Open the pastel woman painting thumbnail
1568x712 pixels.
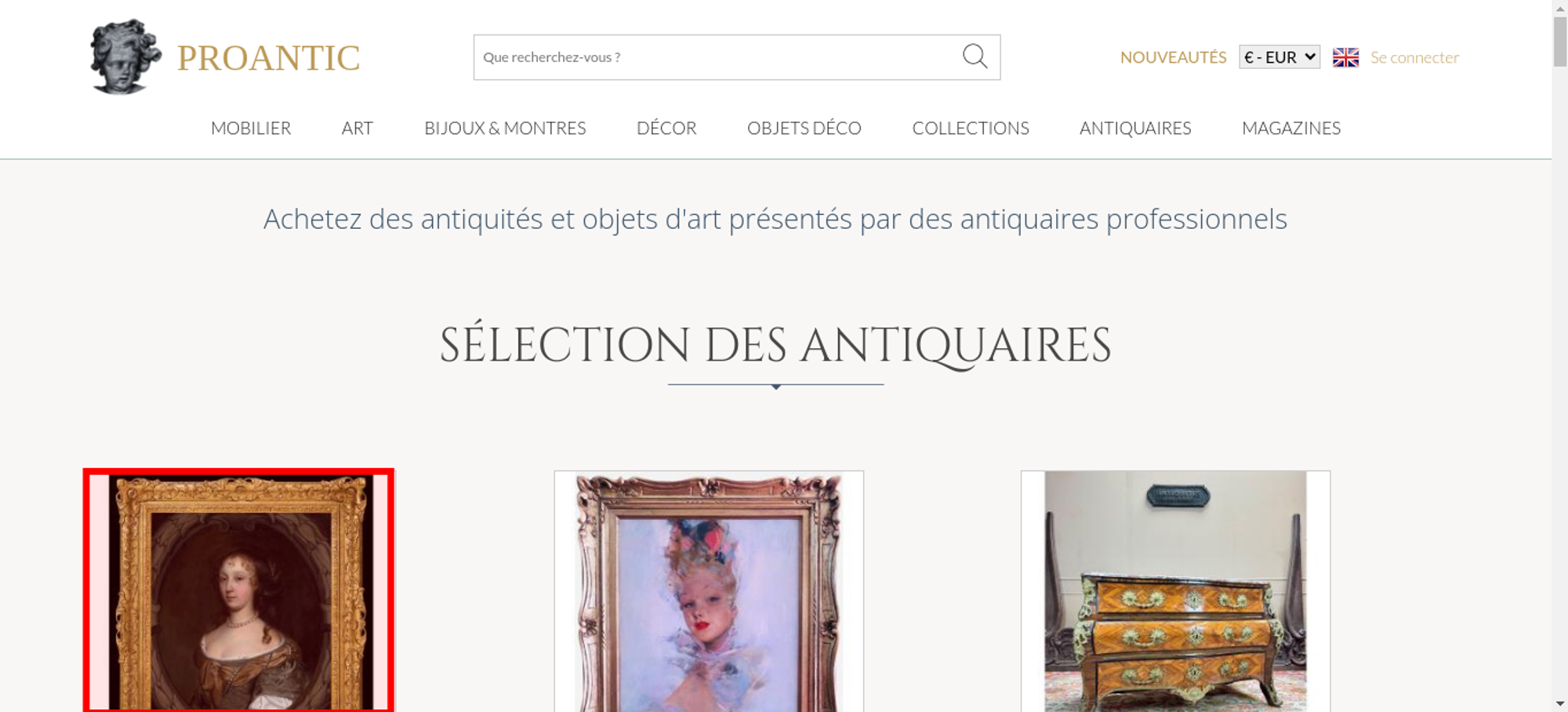709,591
